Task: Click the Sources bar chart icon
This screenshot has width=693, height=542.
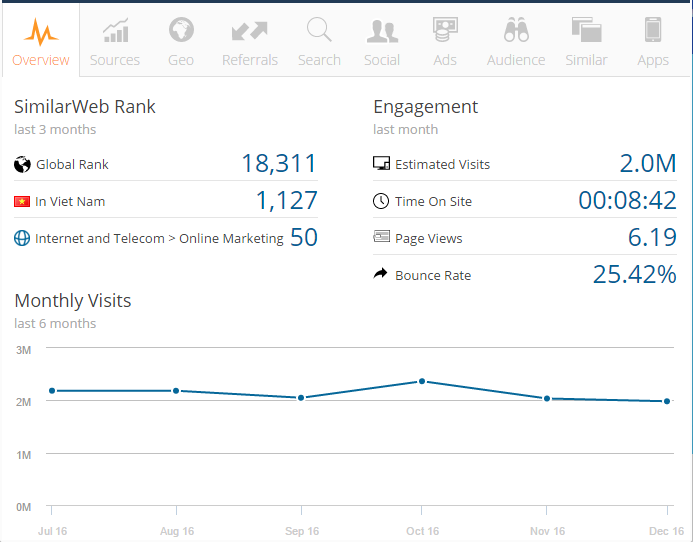Action: click(116, 30)
